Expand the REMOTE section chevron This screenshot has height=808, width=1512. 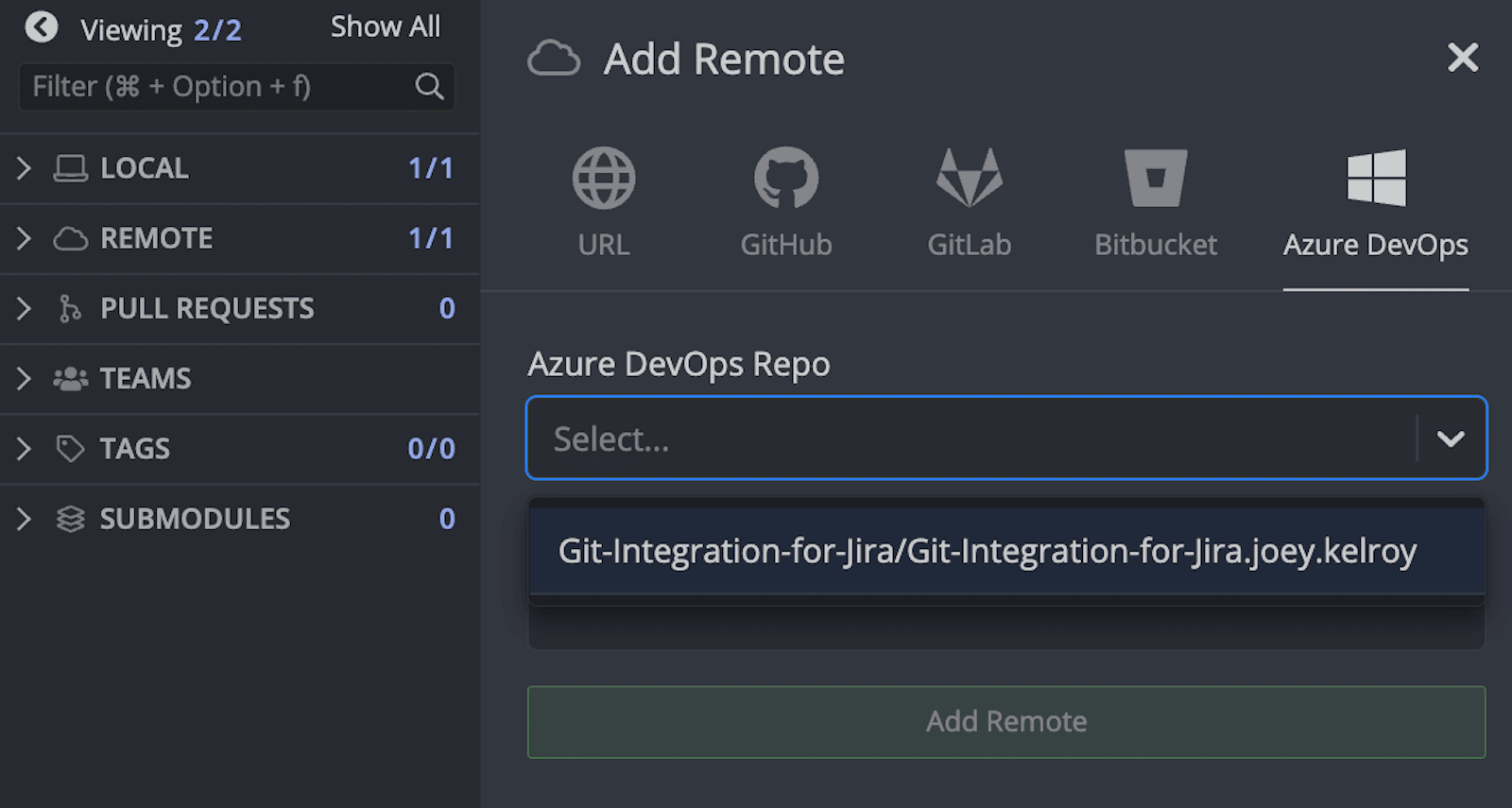[24, 238]
